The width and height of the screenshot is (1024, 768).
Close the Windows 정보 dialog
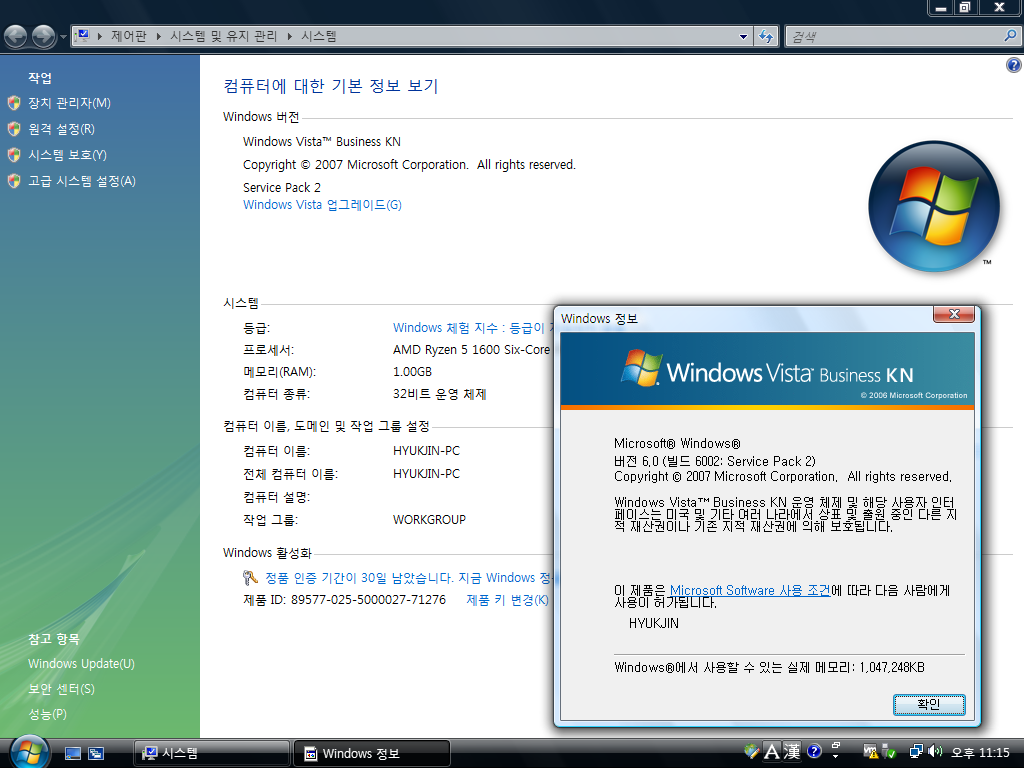point(953,314)
